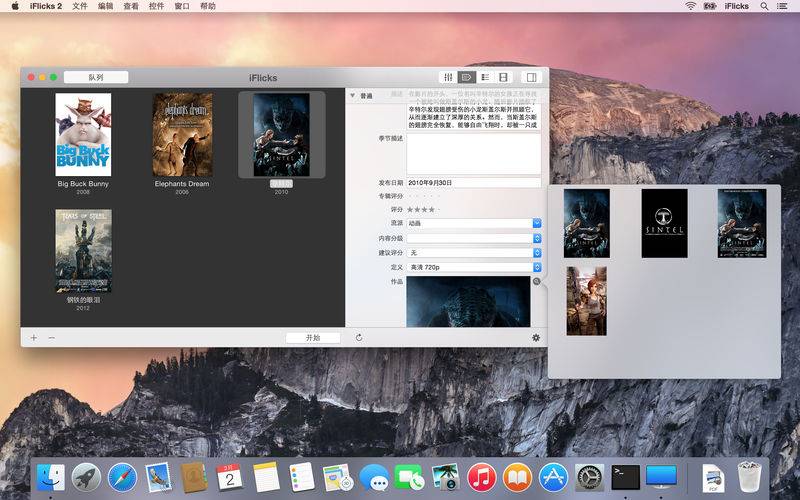
Task: Remove item with the minus icon
Action: pos(52,338)
